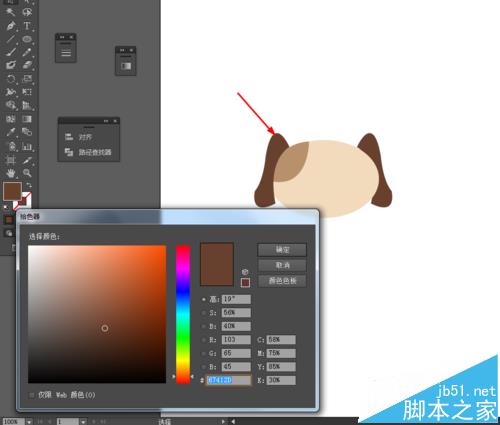Click the R value field showing 103
Screen dimensions: 500x425
click(x=236, y=340)
